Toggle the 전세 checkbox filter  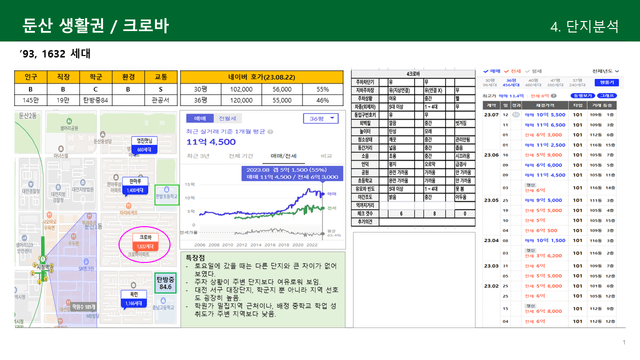[512, 71]
